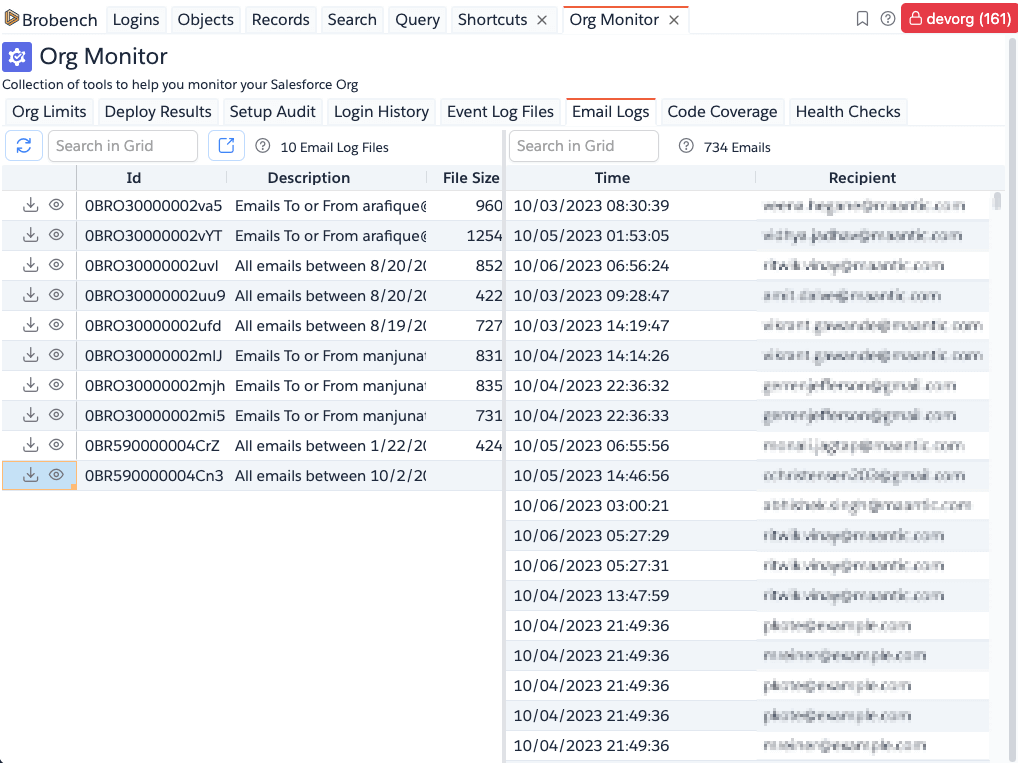Switch to the Health Checks tab
The image size is (1018, 763).
(848, 112)
